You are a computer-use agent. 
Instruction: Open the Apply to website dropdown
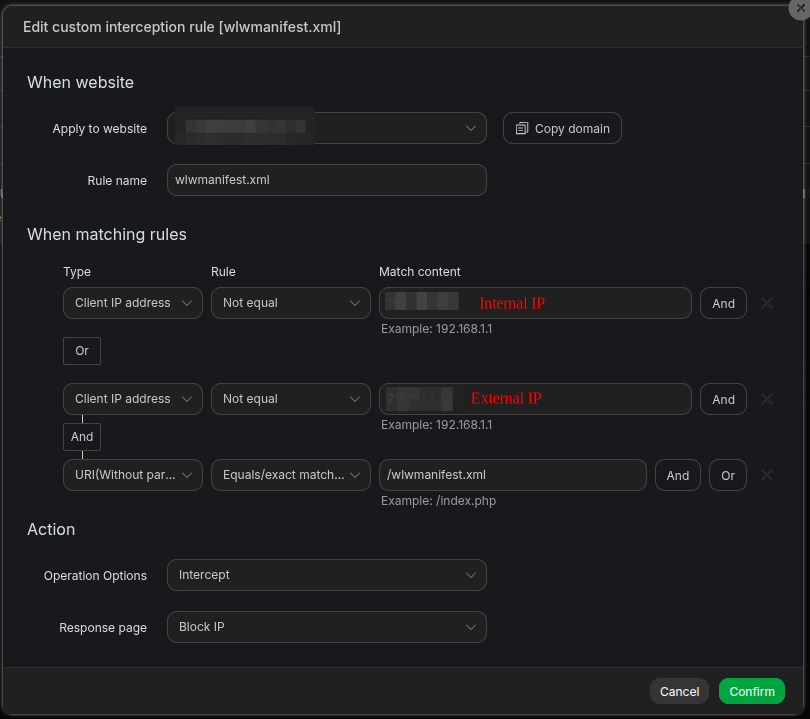point(327,128)
